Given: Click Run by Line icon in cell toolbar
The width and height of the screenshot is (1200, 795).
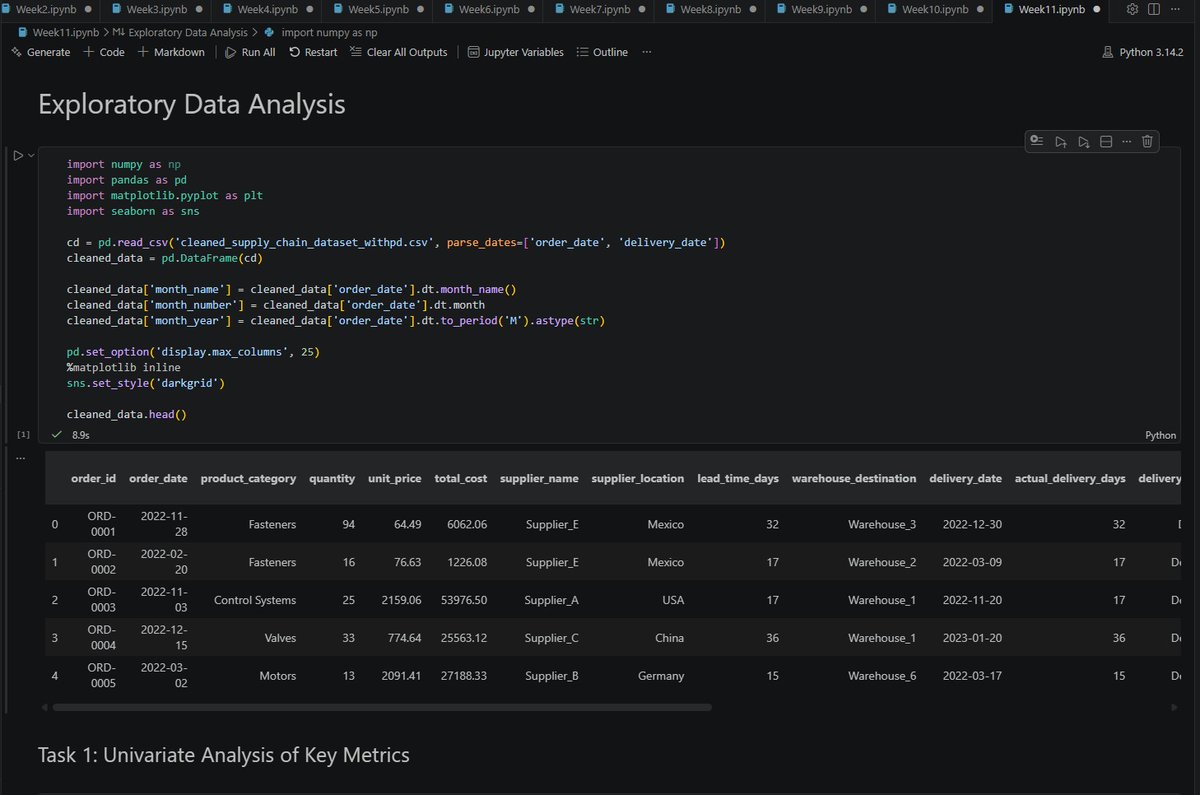Looking at the screenshot, I should point(1037,142).
